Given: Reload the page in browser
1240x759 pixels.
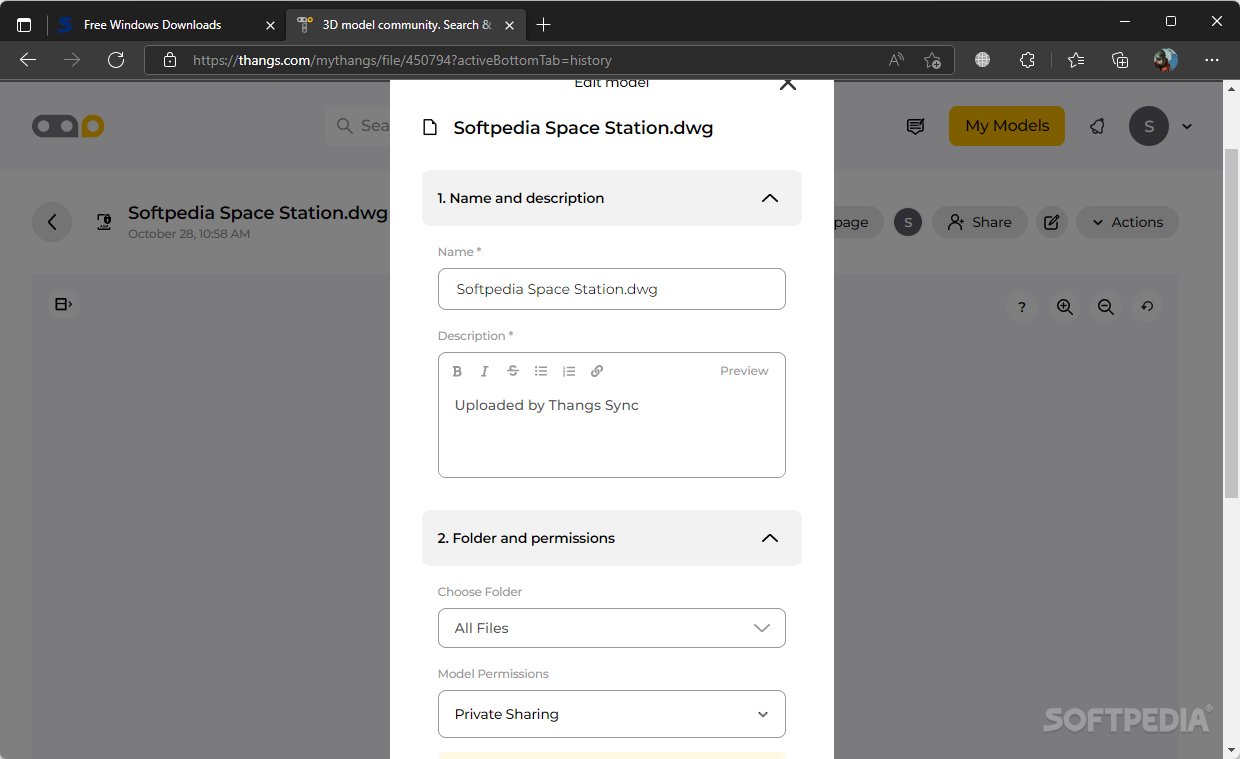Looking at the screenshot, I should pos(116,60).
